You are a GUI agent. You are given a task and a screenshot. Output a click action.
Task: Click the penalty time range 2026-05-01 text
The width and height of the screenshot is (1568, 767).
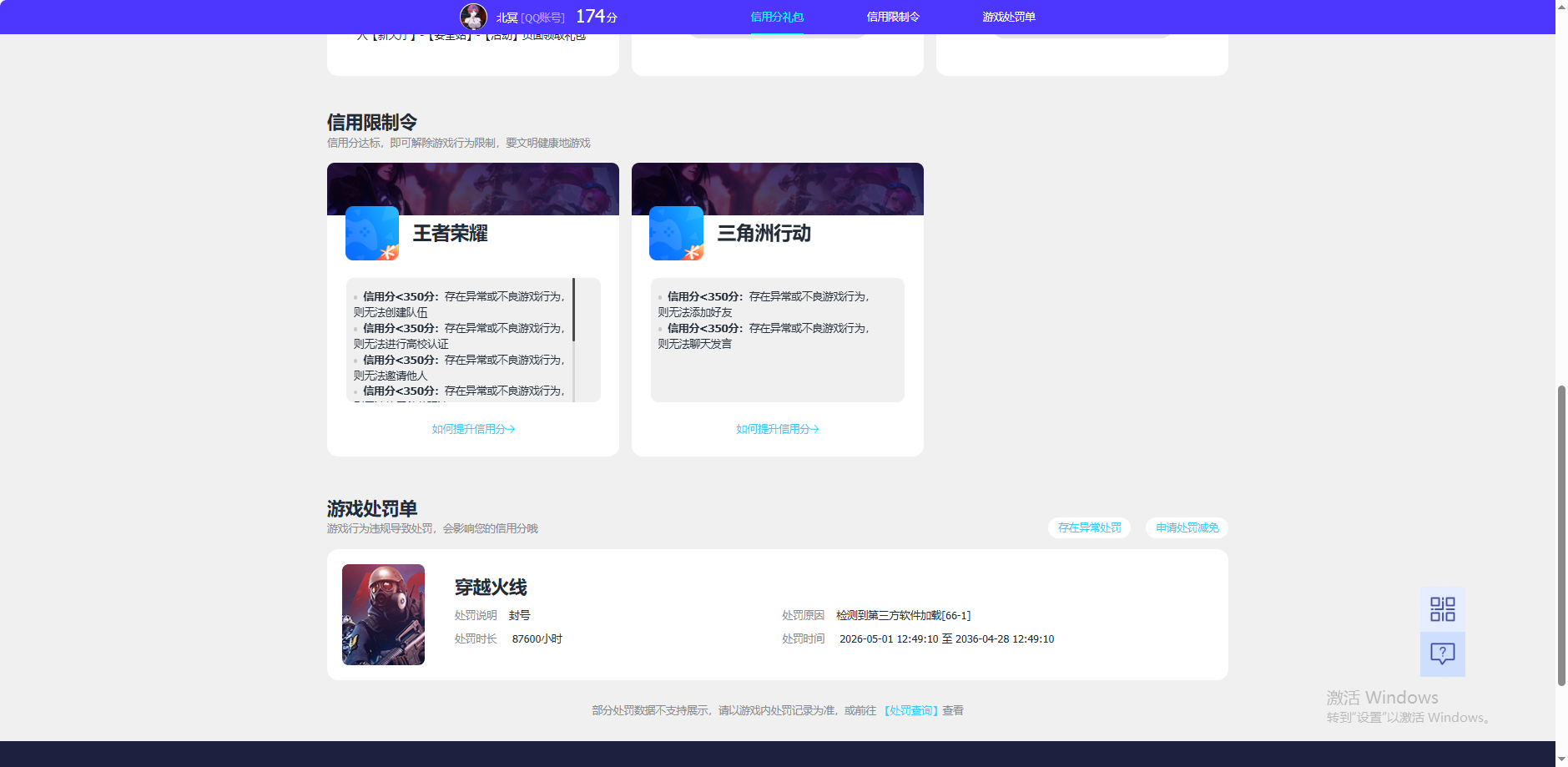point(947,638)
